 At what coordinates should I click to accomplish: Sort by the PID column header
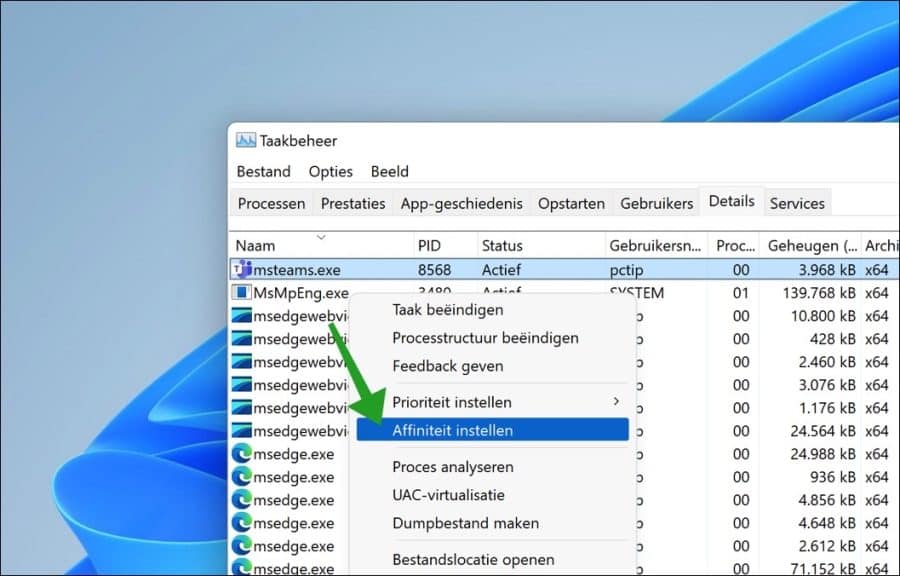pyautogui.click(x=445, y=245)
